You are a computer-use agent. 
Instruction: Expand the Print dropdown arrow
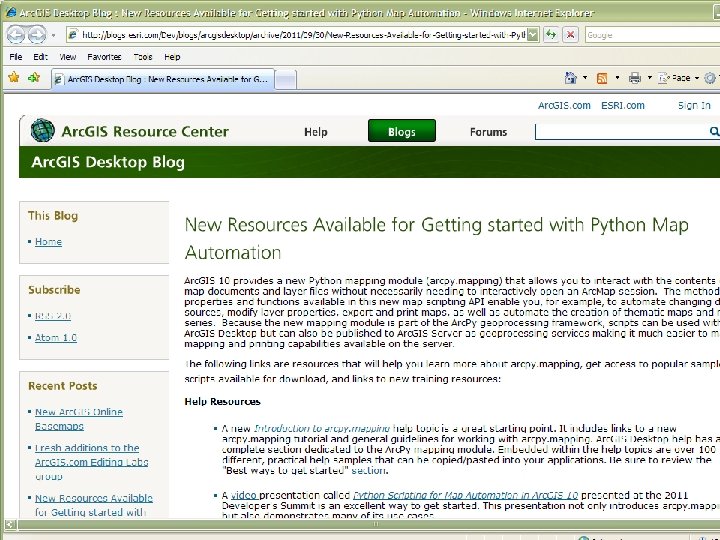coord(649,78)
